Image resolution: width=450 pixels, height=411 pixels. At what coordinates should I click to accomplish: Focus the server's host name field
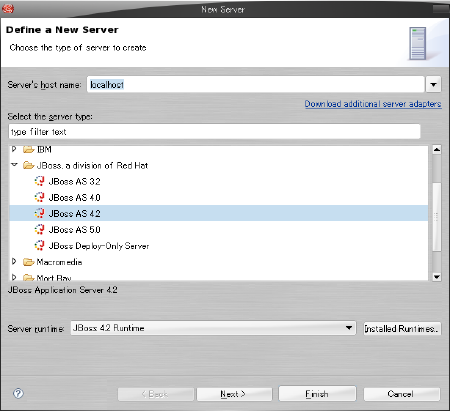(256, 85)
